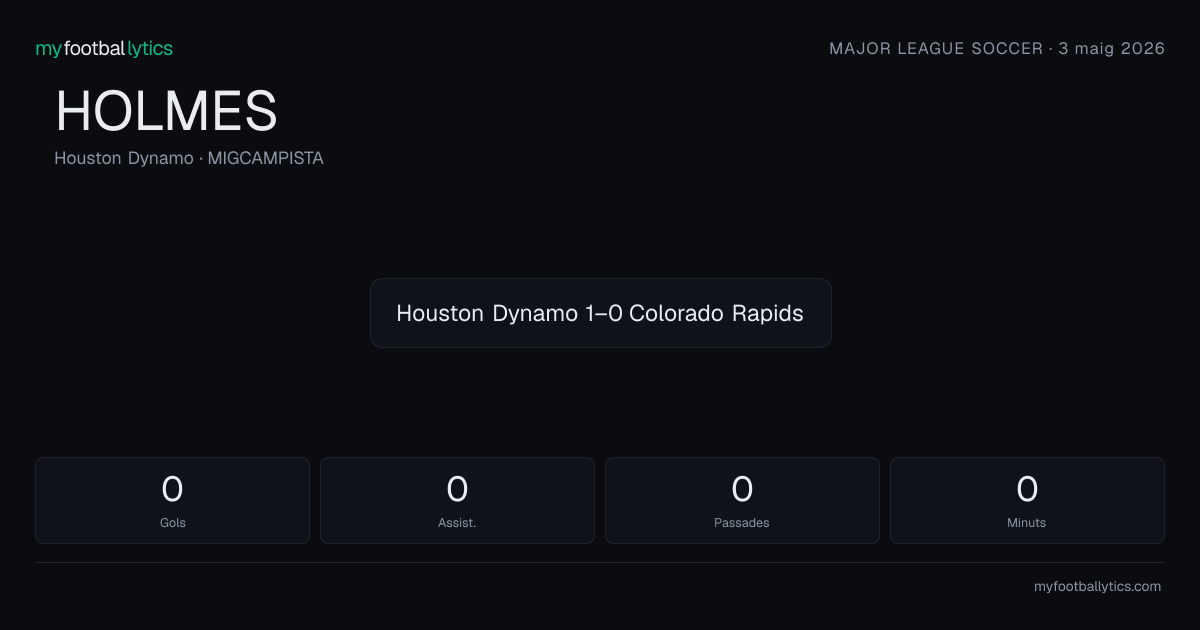Click the 3 maig 2026 match date
The height and width of the screenshot is (630, 1200).
(x=1112, y=48)
